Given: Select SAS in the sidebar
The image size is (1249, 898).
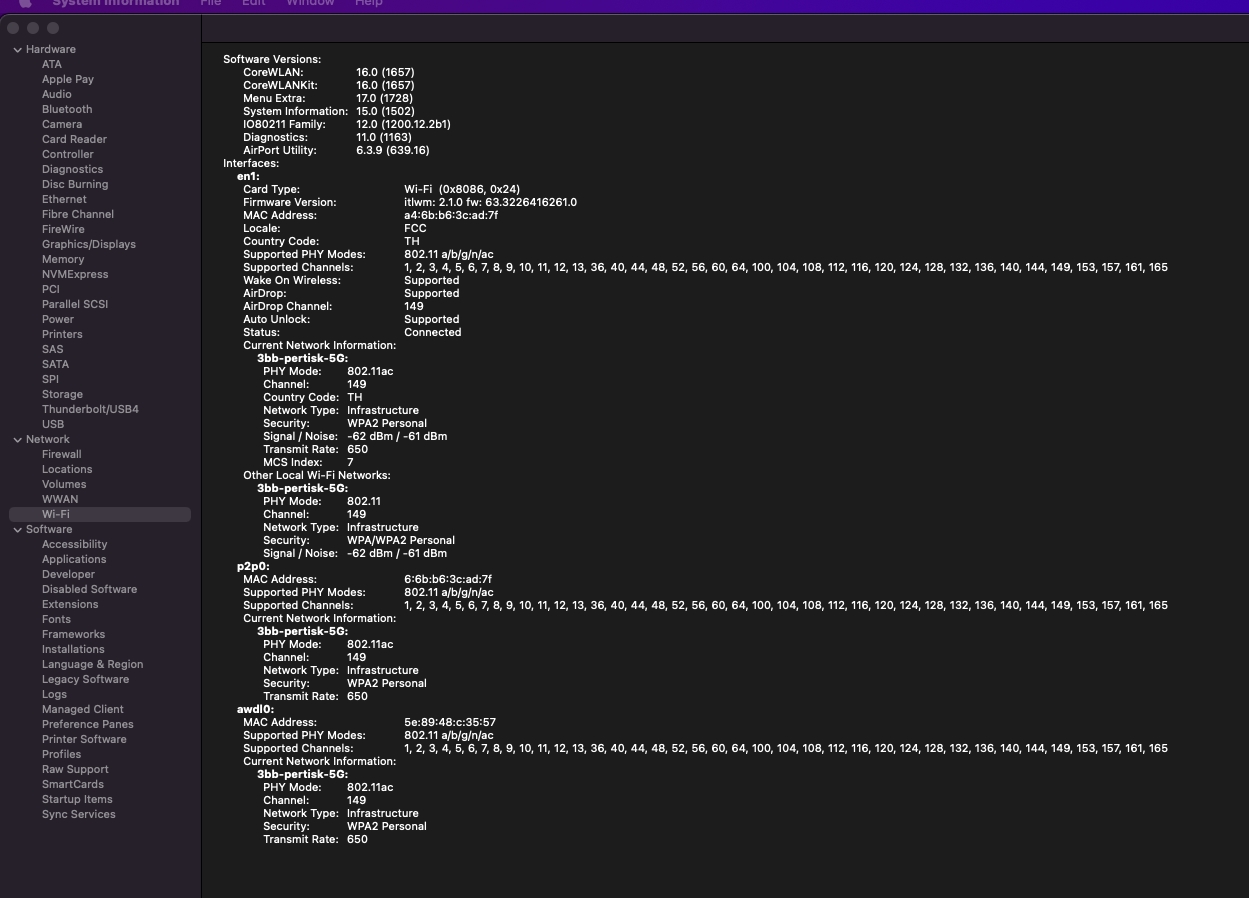Looking at the screenshot, I should (53, 349).
